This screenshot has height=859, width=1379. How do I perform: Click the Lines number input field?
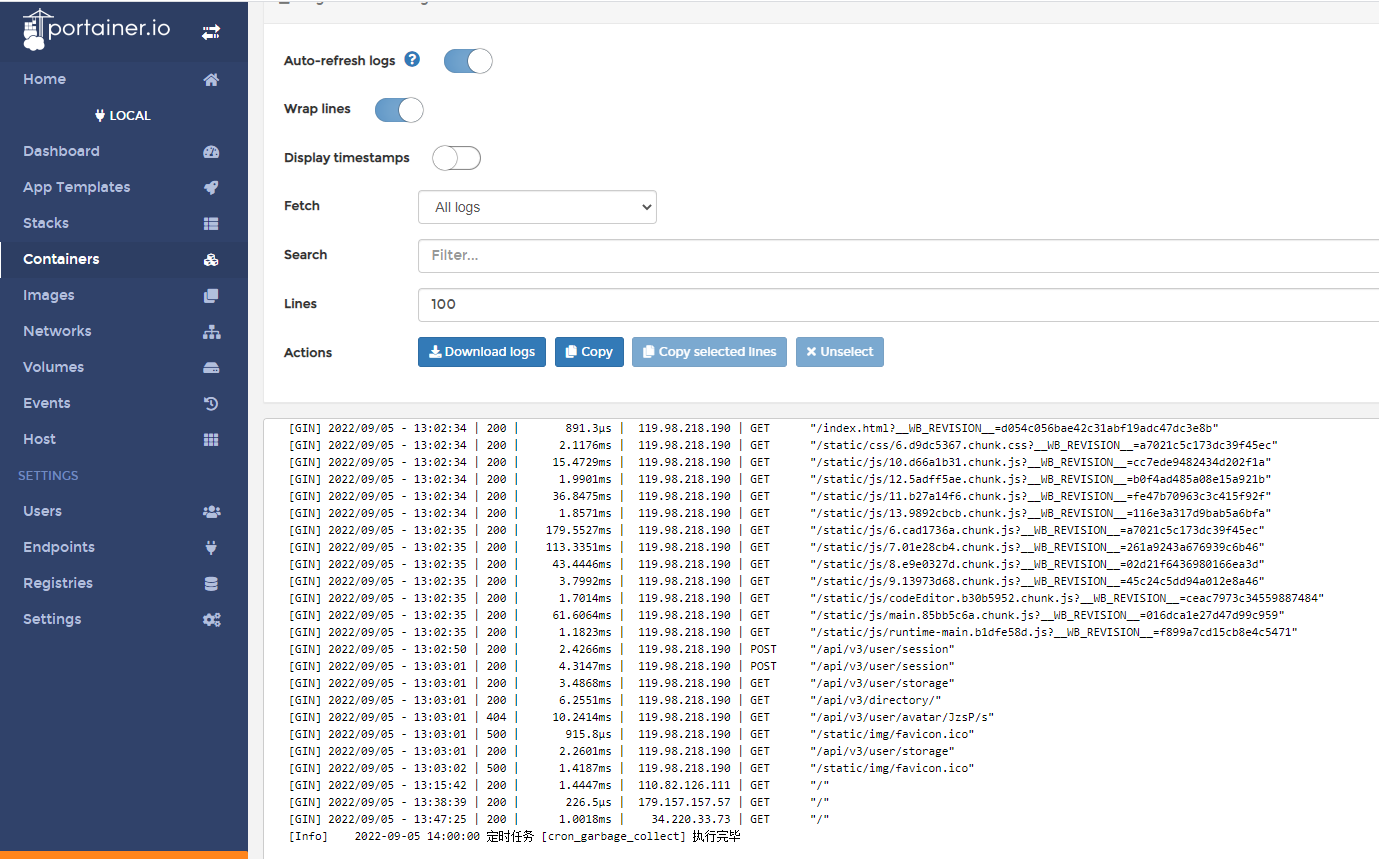pos(897,304)
